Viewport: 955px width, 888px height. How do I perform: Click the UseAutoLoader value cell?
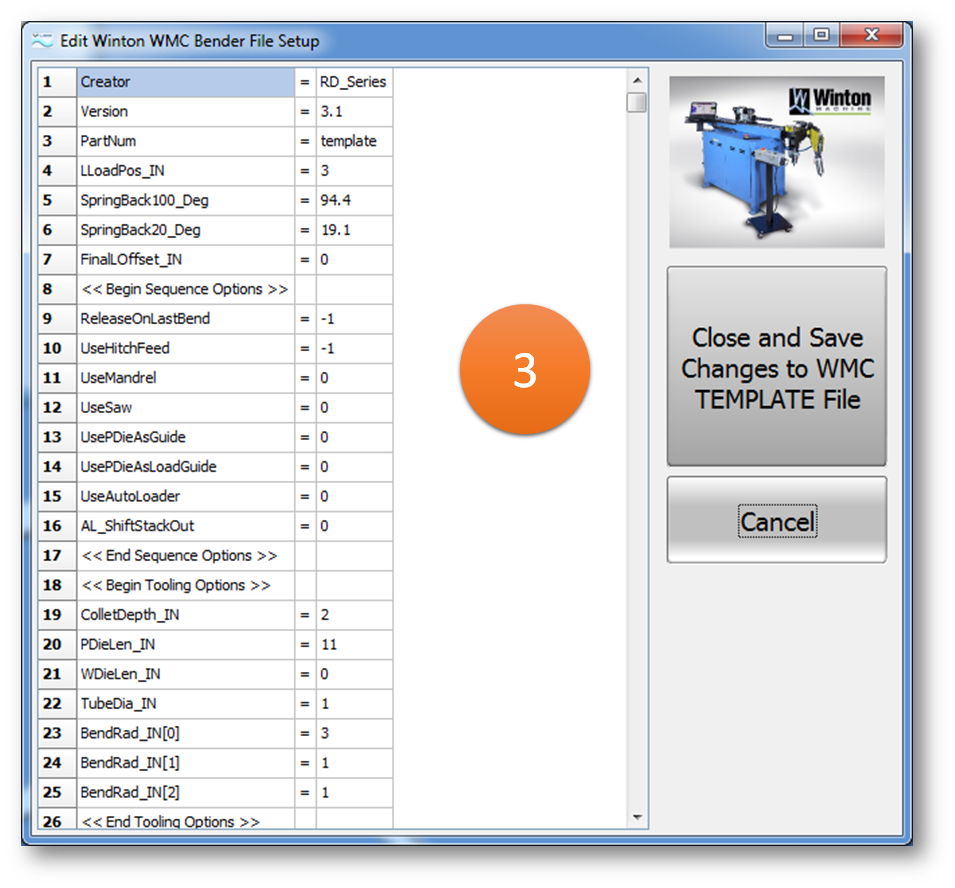click(x=354, y=496)
